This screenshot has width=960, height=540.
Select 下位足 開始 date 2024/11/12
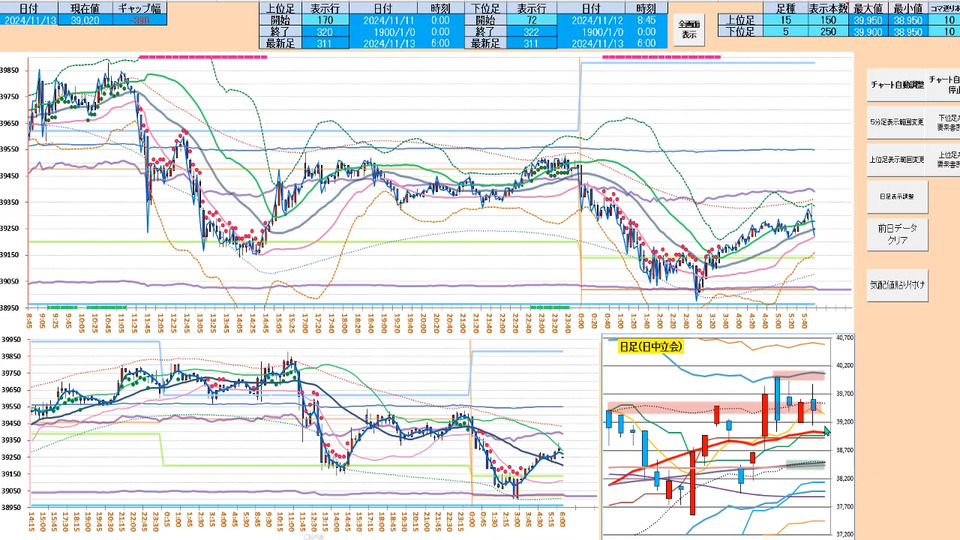coord(591,20)
